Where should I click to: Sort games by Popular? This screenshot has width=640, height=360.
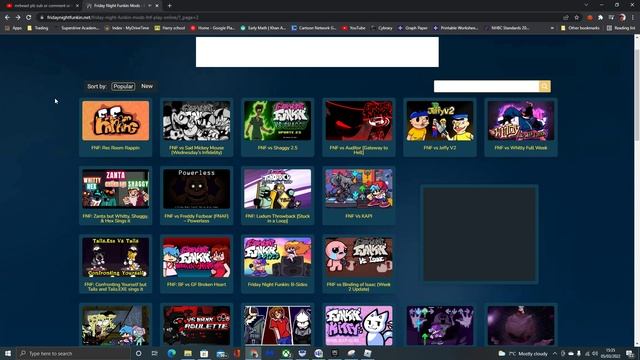(x=123, y=86)
